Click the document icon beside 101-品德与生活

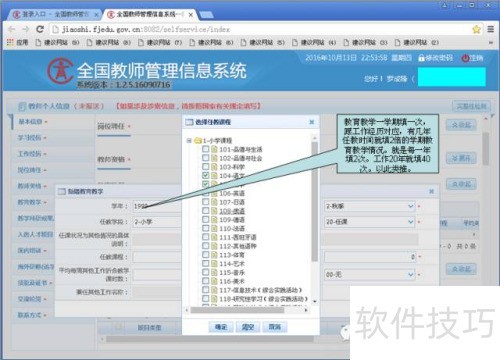(214, 149)
